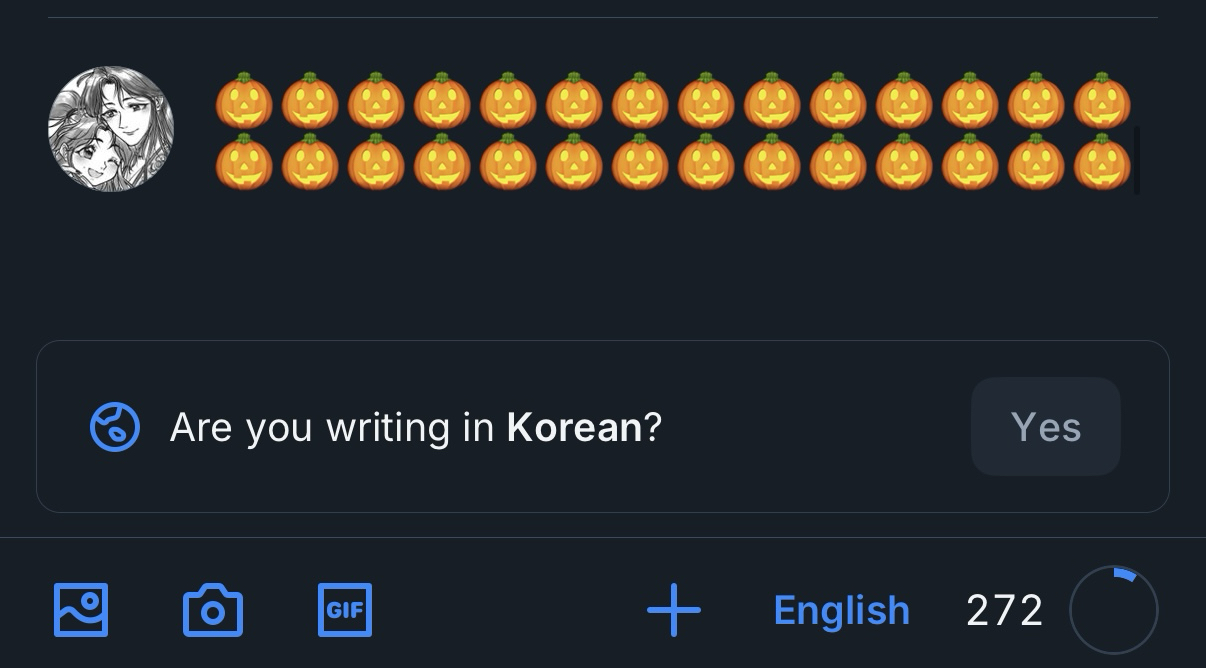Place the cursor after the final bottom-row pumpkin
The width and height of the screenshot is (1206, 668).
(1134, 162)
